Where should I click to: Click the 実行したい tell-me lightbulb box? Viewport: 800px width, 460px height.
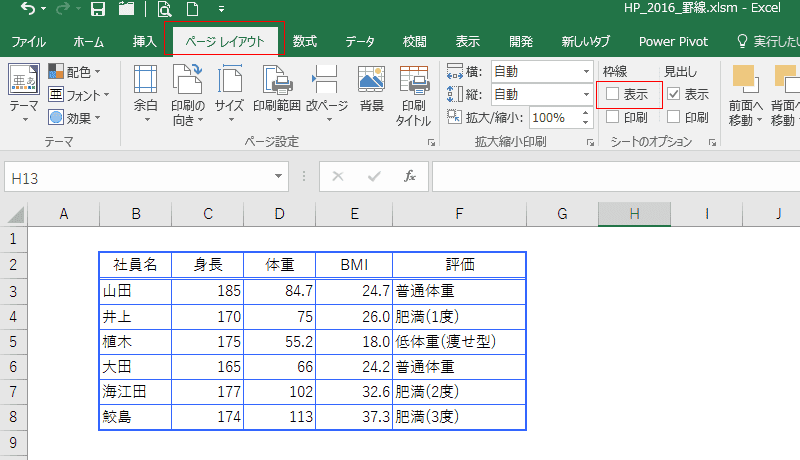(768, 42)
